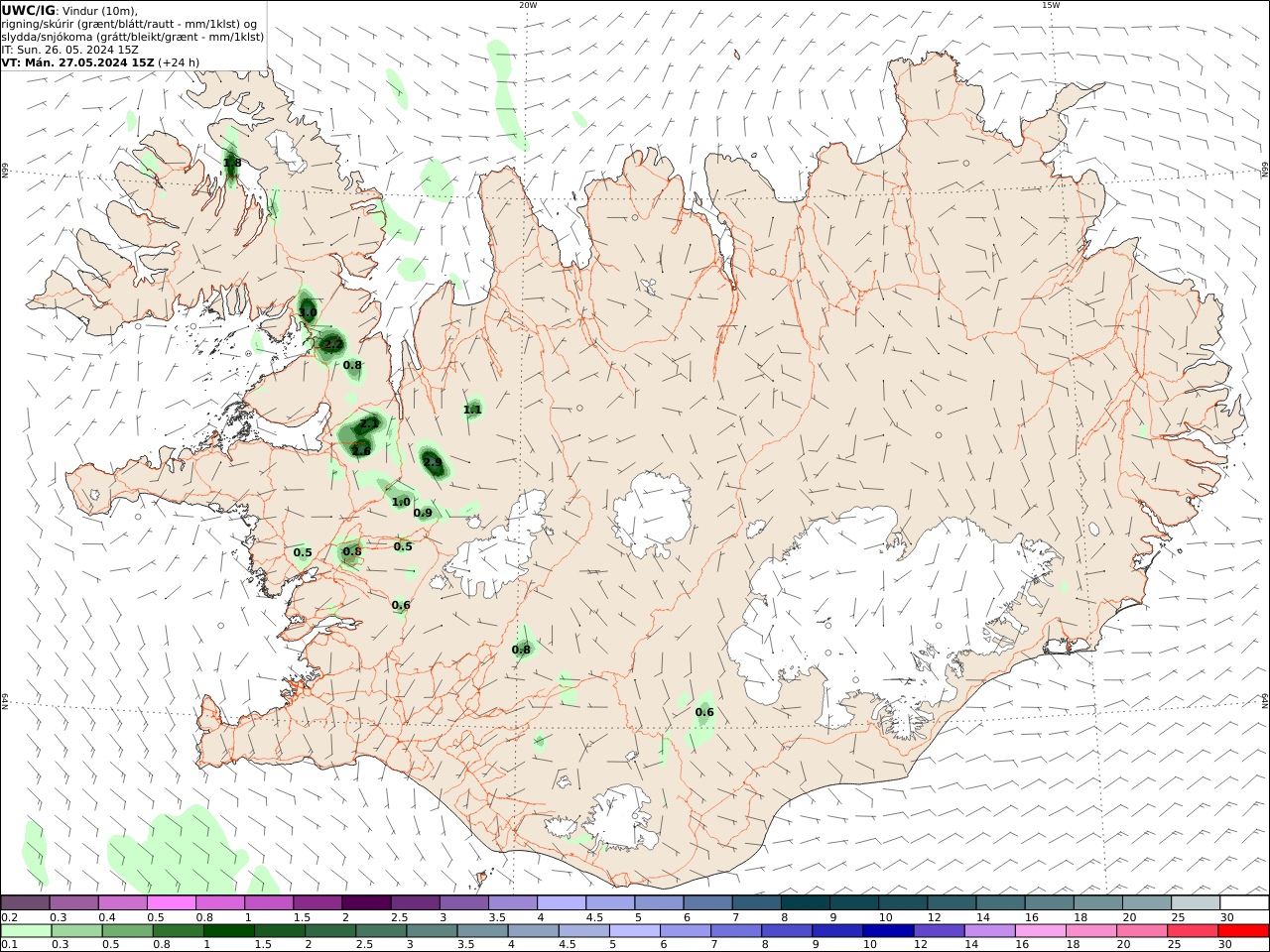
Task: Click the 1.1 precipitation value on the map
Action: pos(472,410)
